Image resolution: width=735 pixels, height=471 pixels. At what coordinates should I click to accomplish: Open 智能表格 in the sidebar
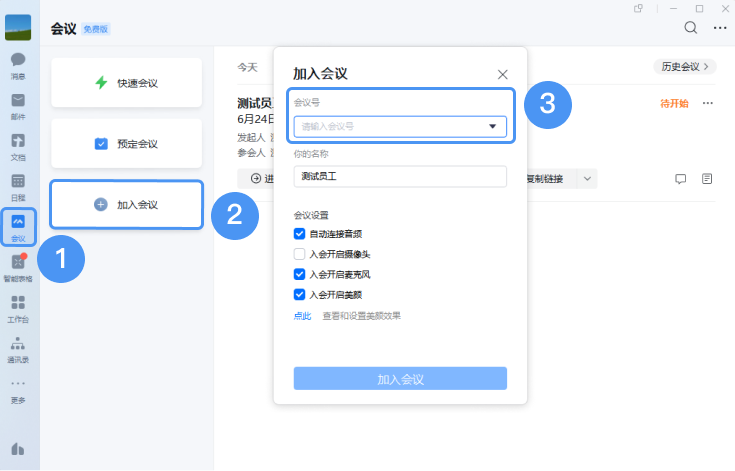(x=18, y=268)
